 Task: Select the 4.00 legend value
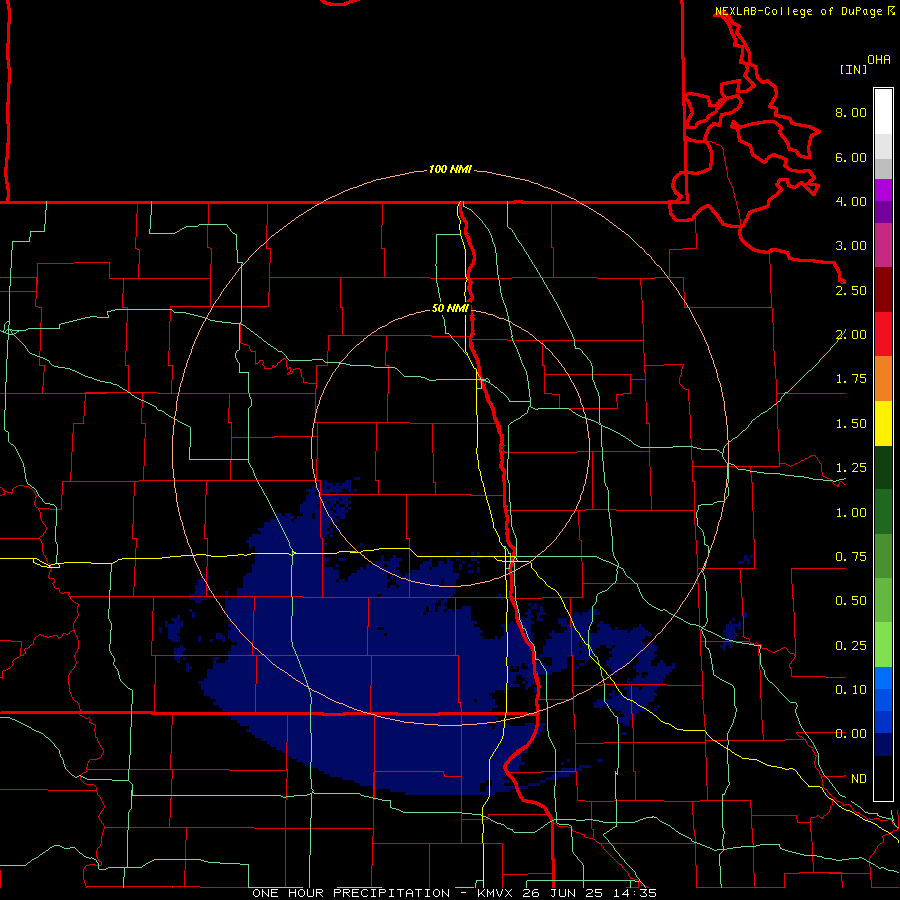(851, 201)
